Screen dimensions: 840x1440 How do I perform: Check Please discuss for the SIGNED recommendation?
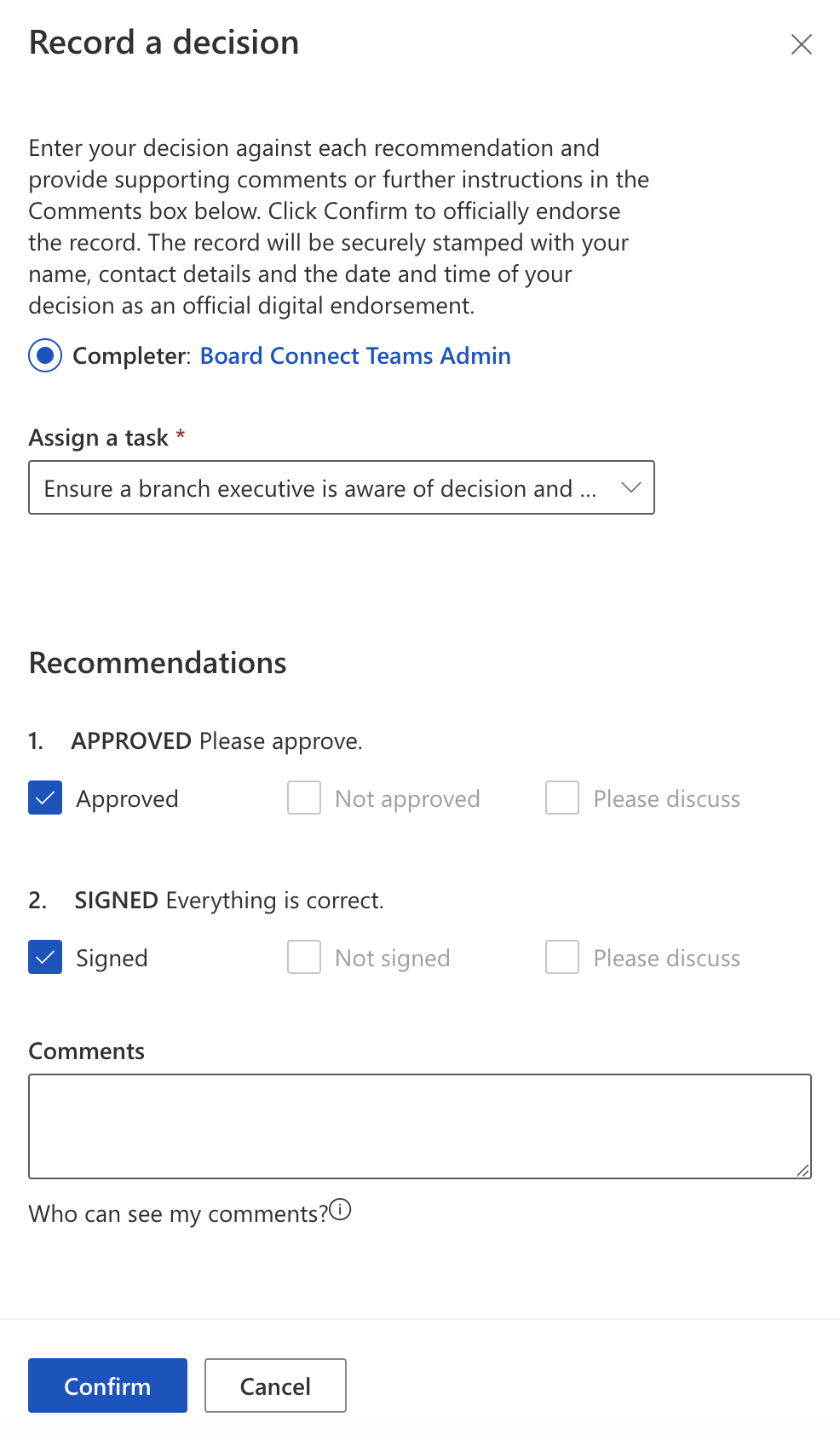(x=562, y=958)
